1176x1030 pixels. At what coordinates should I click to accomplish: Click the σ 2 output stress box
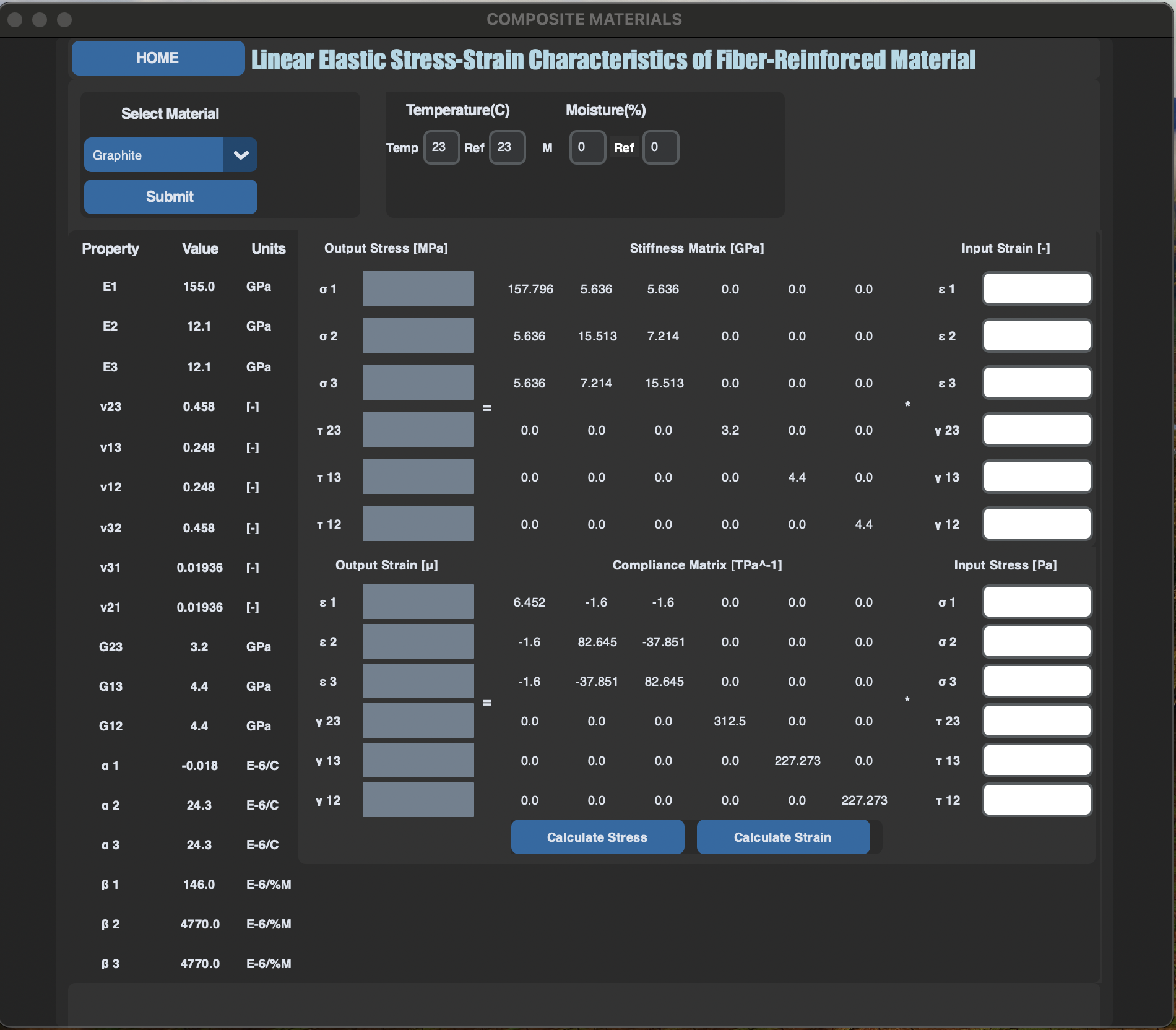418,335
